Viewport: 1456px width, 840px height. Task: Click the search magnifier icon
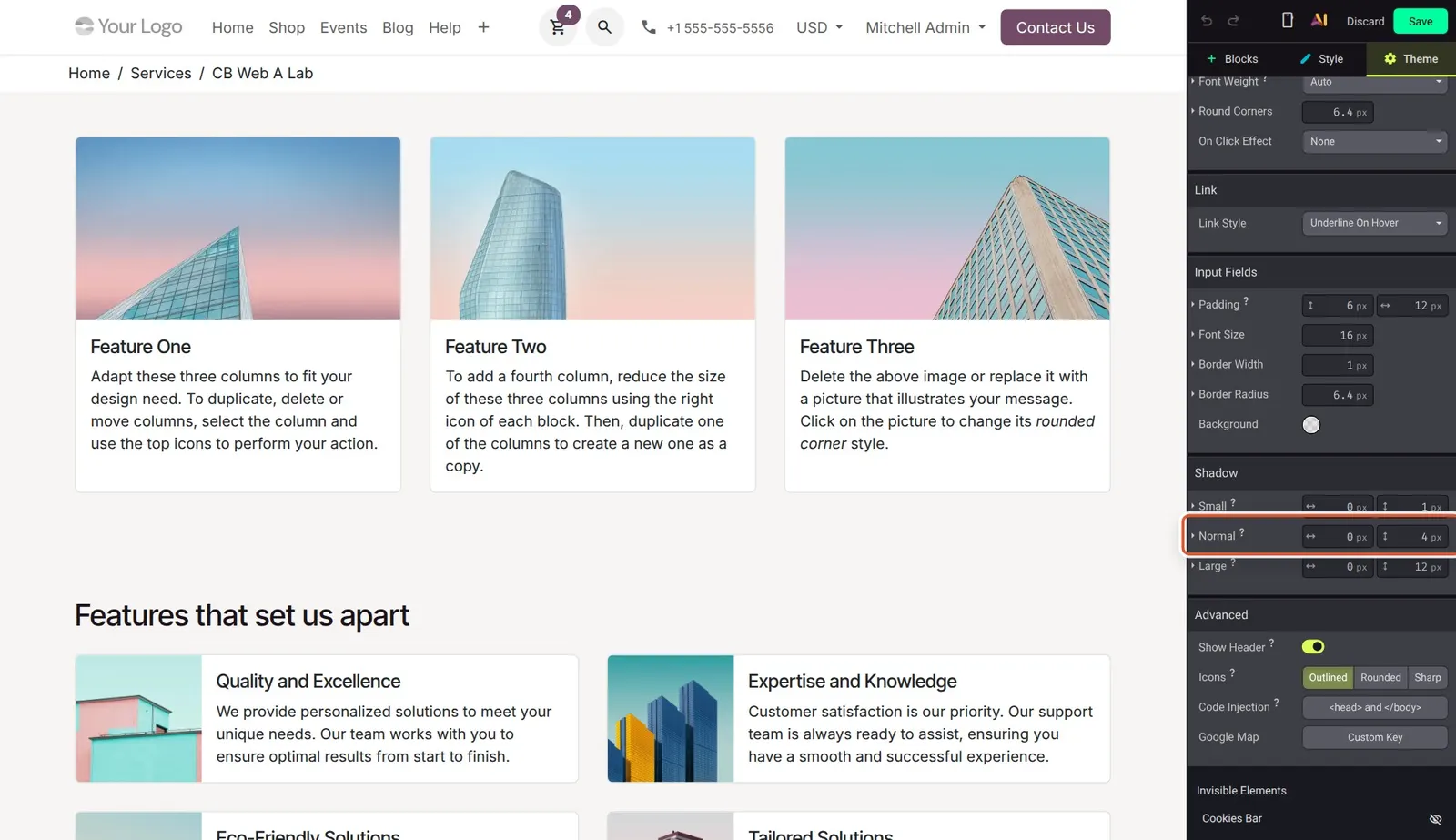coord(604,27)
